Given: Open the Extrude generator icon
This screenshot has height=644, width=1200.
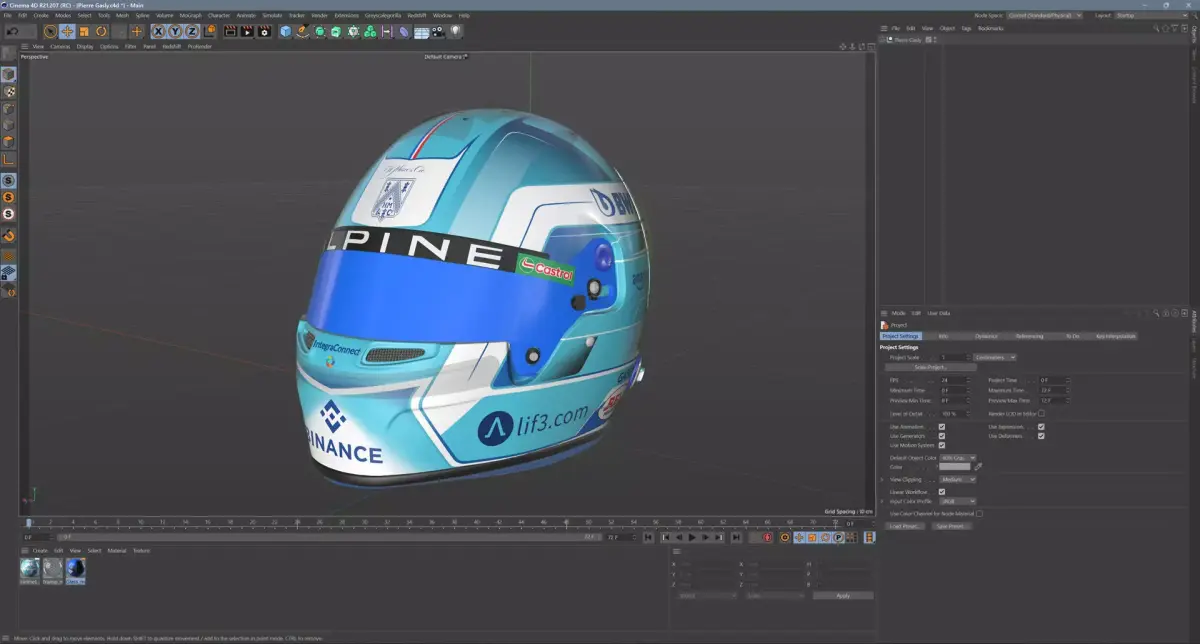Looking at the screenshot, I should point(336,31).
